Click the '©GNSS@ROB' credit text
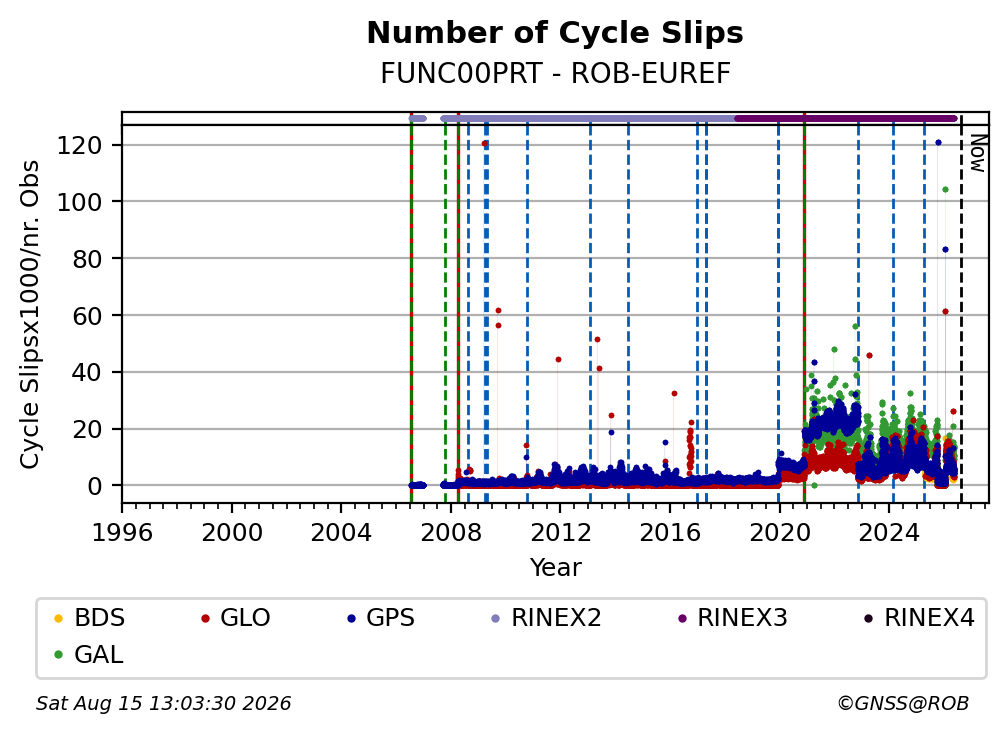The width and height of the screenshot is (1008, 734). point(903,703)
